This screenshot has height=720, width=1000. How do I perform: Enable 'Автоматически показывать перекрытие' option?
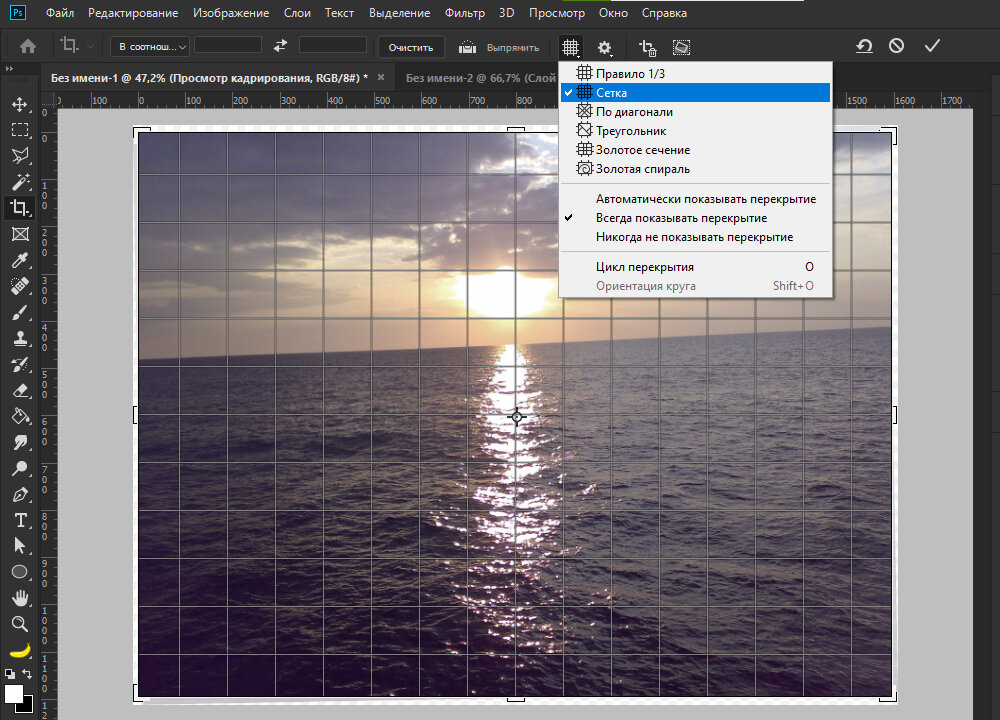point(705,199)
